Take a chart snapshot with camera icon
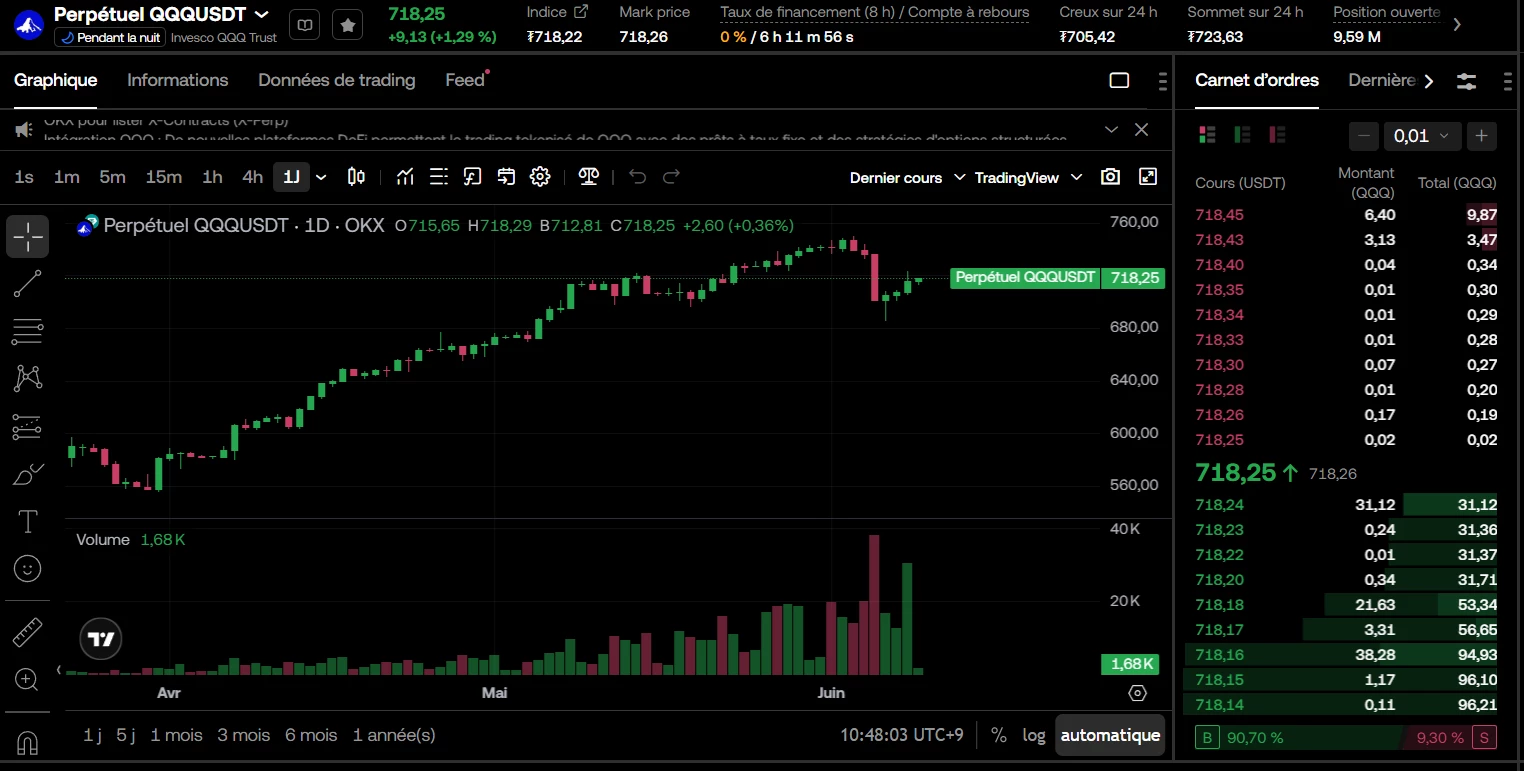This screenshot has height=771, width=1524. (x=1110, y=177)
